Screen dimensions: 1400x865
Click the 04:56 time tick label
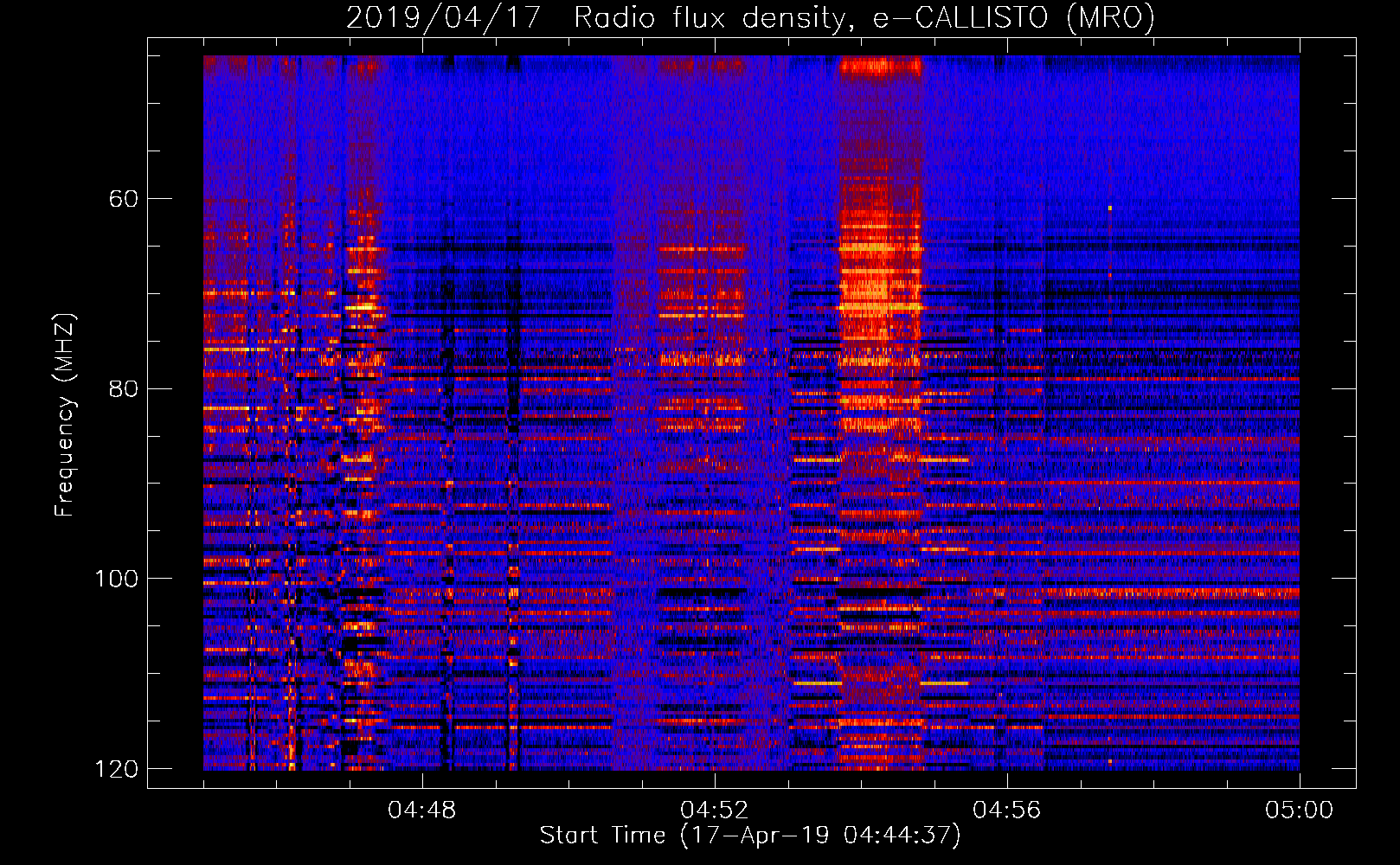tap(1007, 811)
